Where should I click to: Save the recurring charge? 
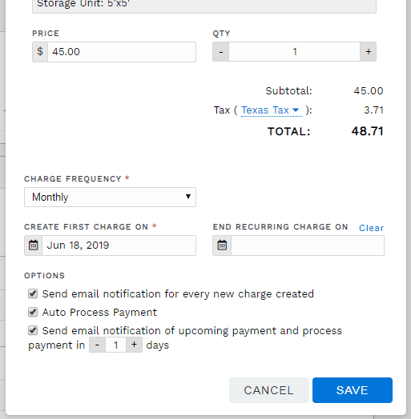pyautogui.click(x=352, y=390)
